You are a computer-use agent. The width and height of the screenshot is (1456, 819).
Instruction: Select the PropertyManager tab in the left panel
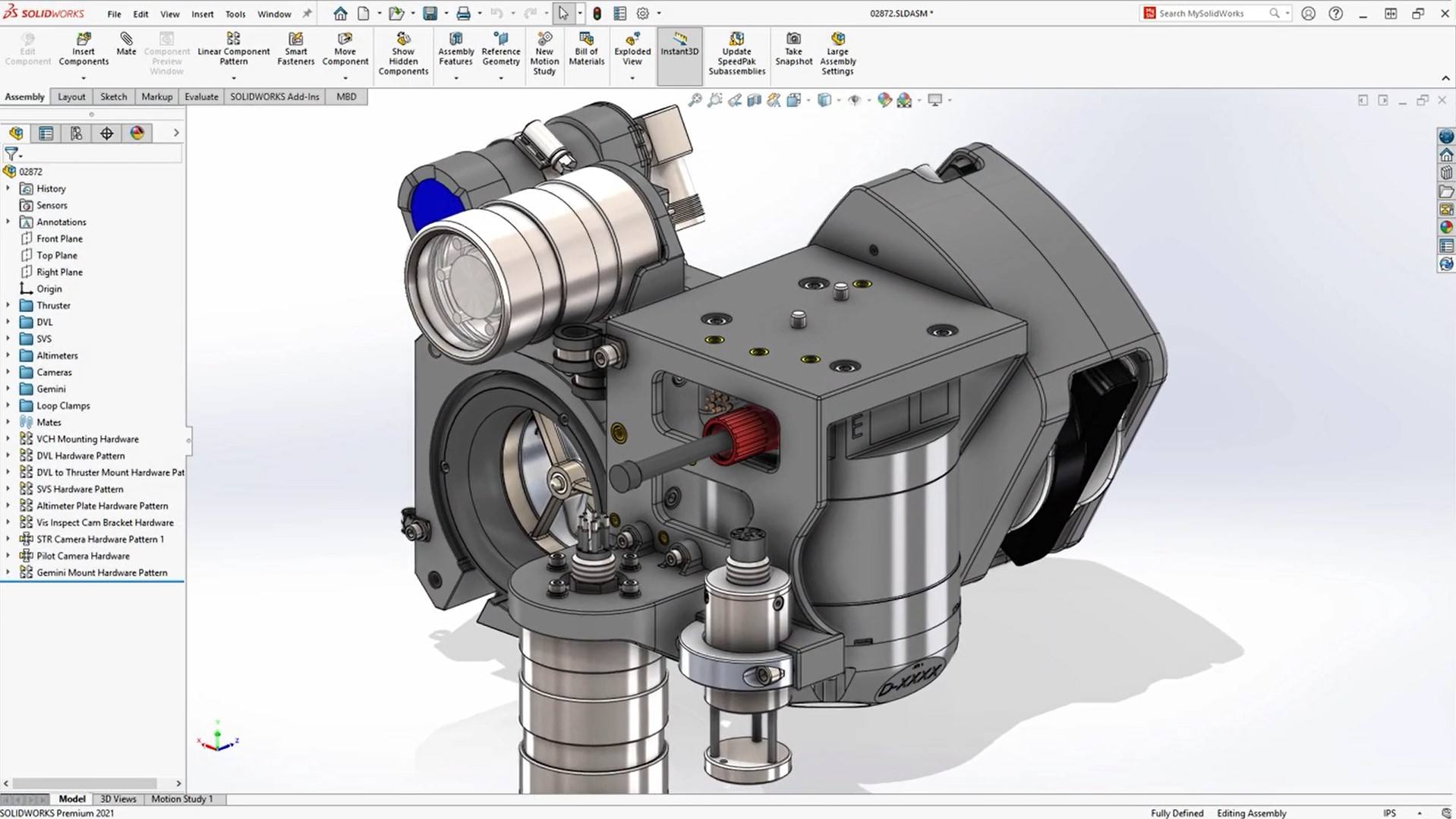pyautogui.click(x=46, y=133)
